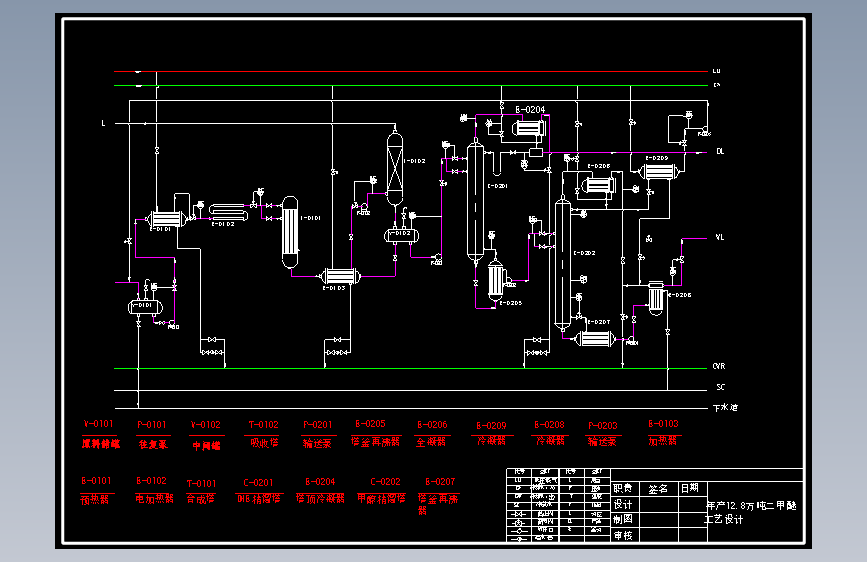
Task: Click the 职责 title block header
Action: tap(623, 488)
